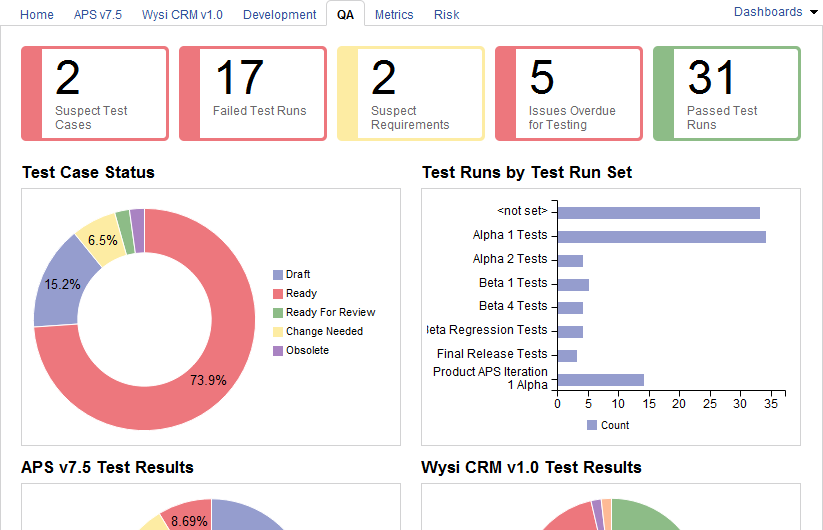Go to the Development tab
The image size is (823, 530).
coord(279,15)
